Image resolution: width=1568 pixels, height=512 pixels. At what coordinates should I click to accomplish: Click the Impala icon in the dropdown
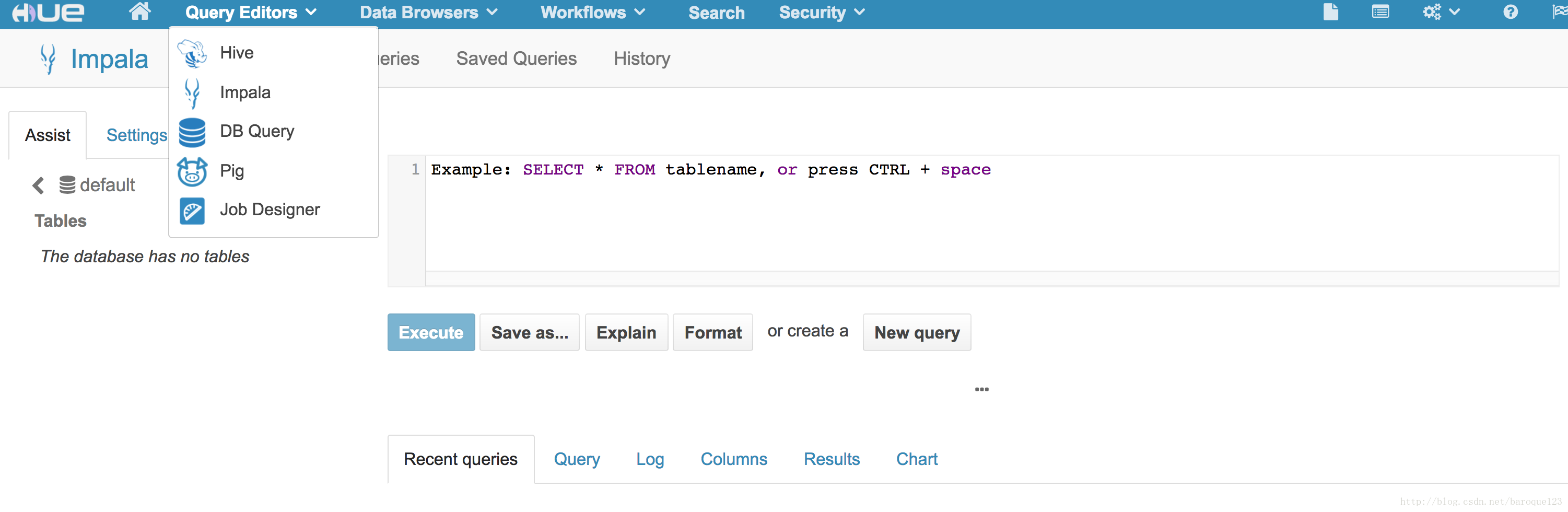point(192,93)
